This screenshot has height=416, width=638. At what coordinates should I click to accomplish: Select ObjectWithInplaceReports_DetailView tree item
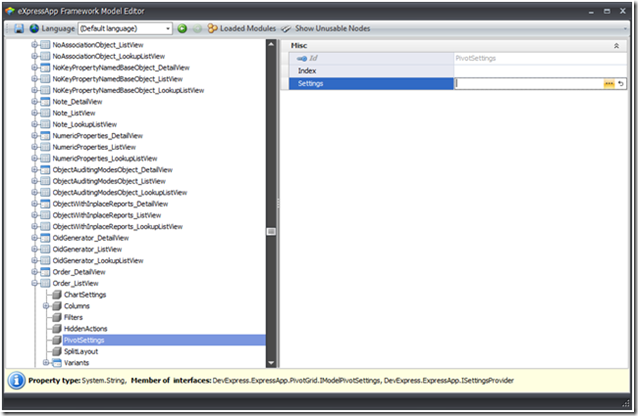(110, 204)
